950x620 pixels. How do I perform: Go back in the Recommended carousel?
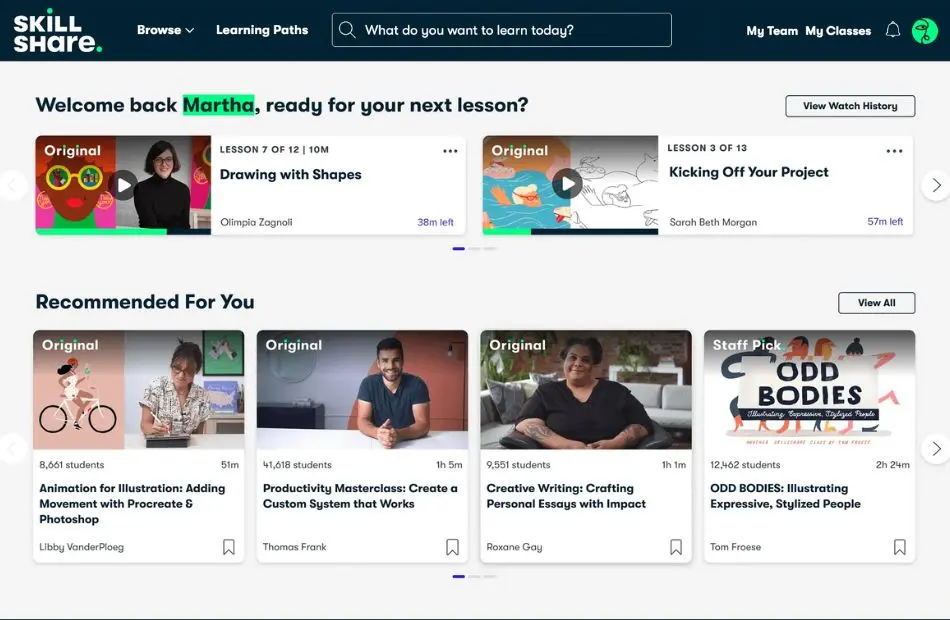click(13, 448)
